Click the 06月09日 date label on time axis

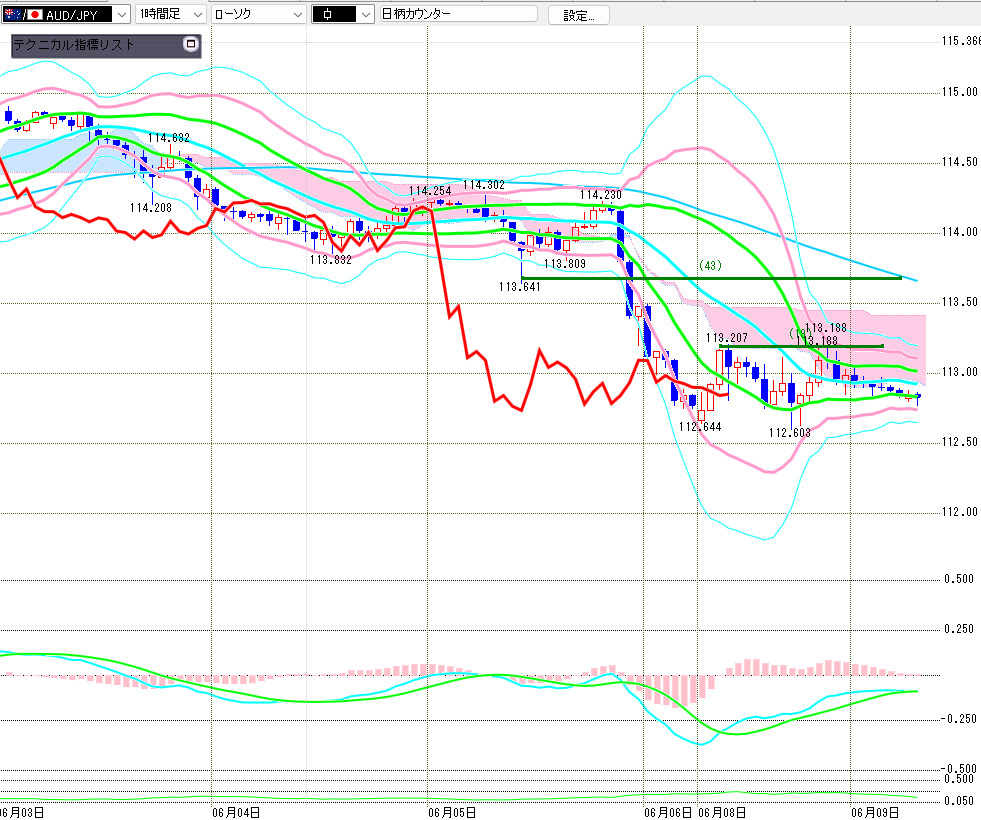coord(875,812)
